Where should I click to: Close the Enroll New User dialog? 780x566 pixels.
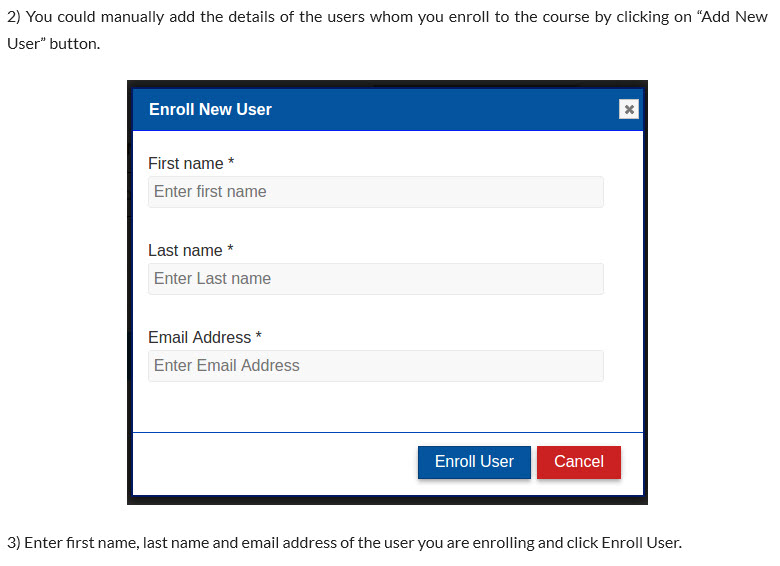(x=629, y=109)
